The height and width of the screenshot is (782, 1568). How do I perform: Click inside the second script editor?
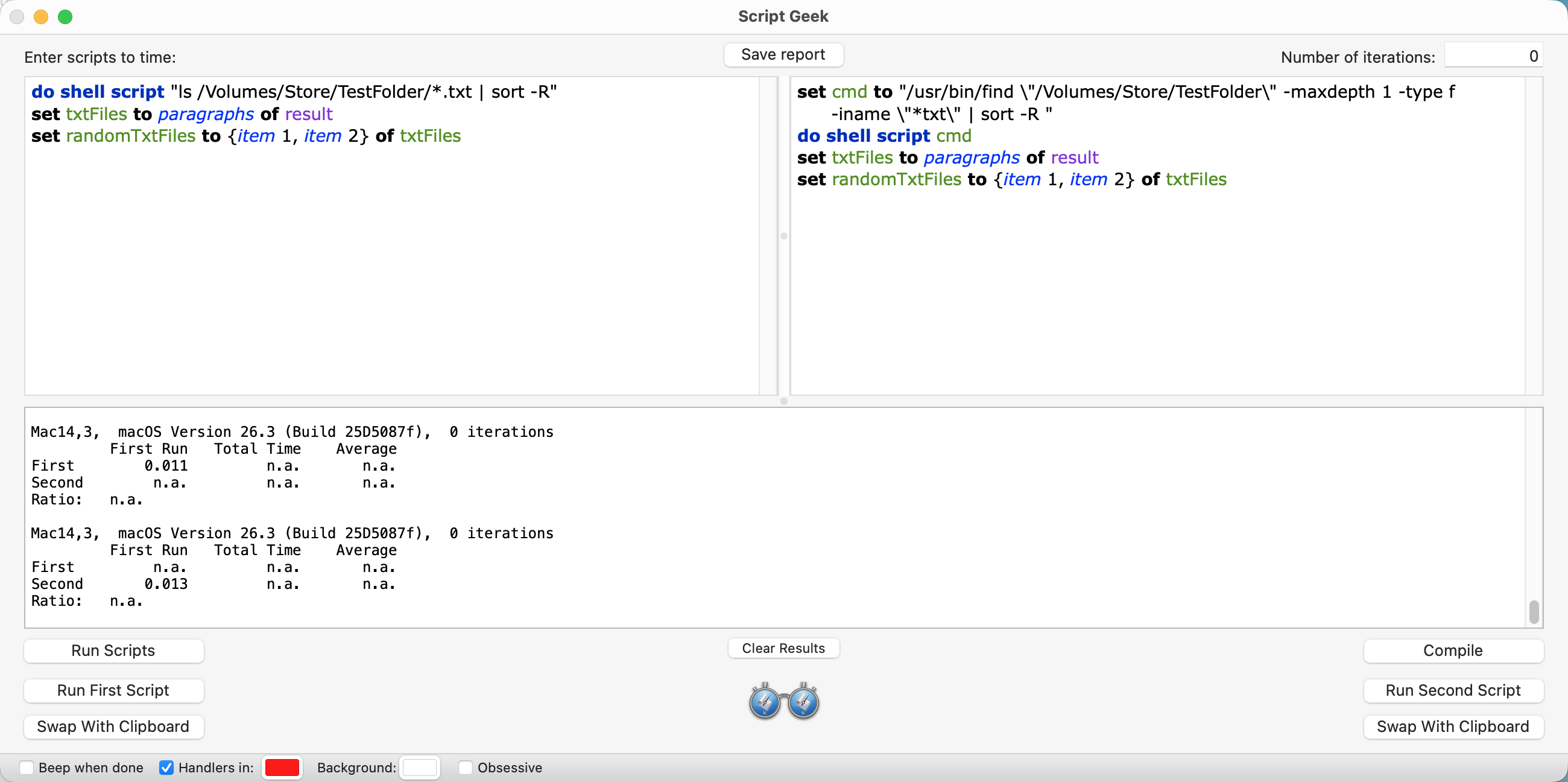coord(1157,280)
